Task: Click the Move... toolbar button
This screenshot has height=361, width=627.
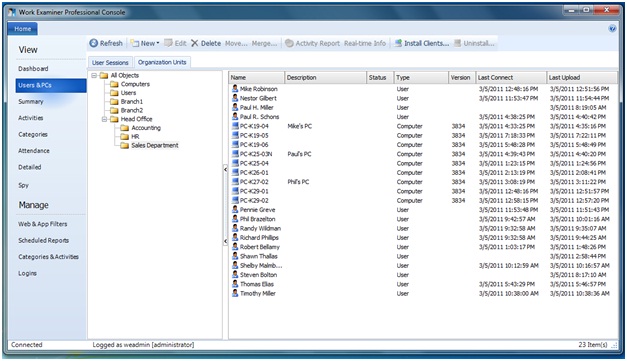Action: [236, 43]
